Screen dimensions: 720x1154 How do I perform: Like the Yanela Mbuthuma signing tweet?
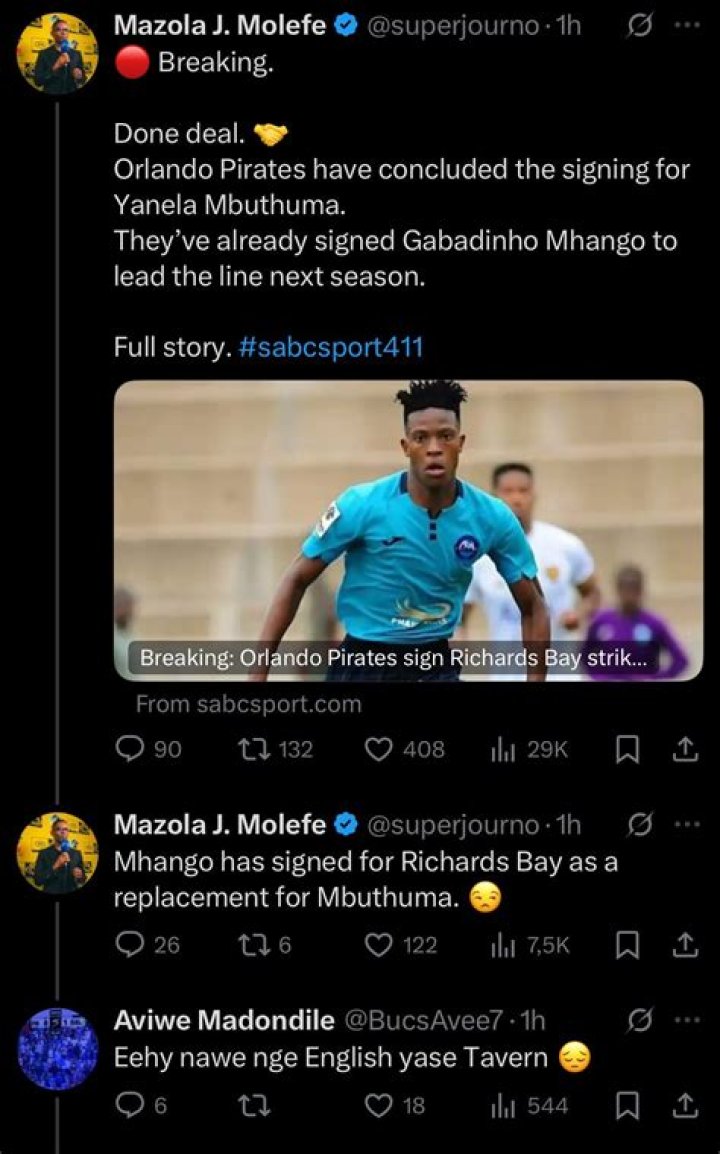coord(379,749)
